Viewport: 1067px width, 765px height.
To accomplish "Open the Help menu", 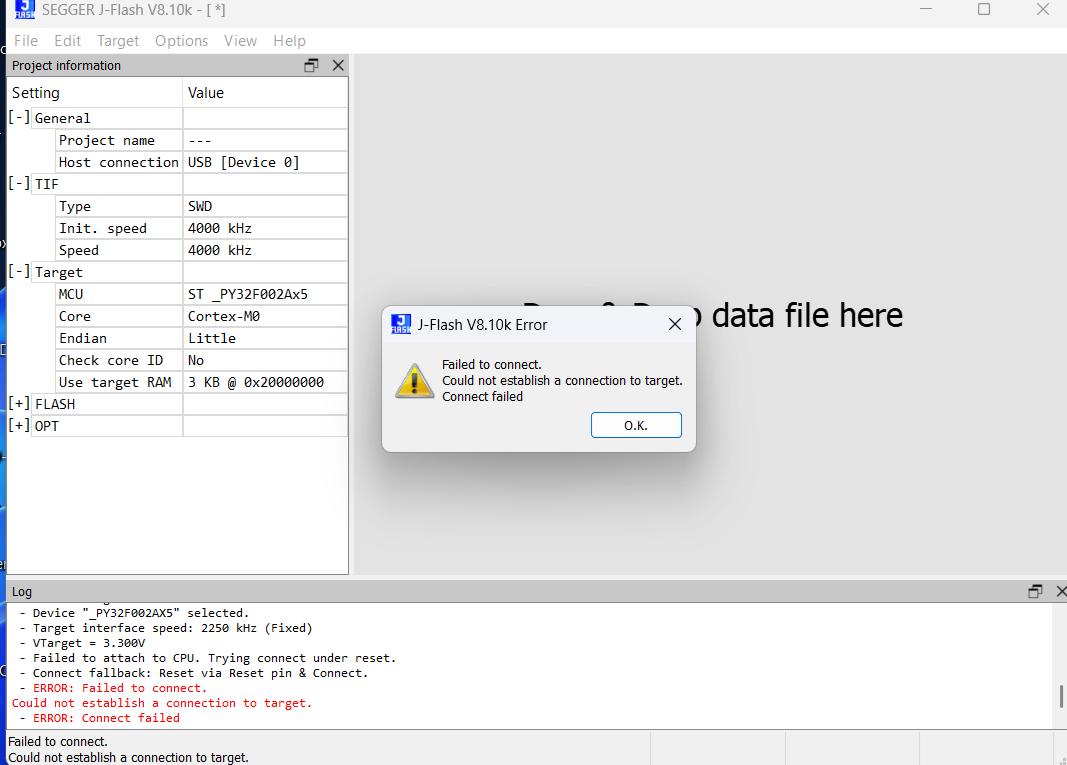I will [x=289, y=41].
